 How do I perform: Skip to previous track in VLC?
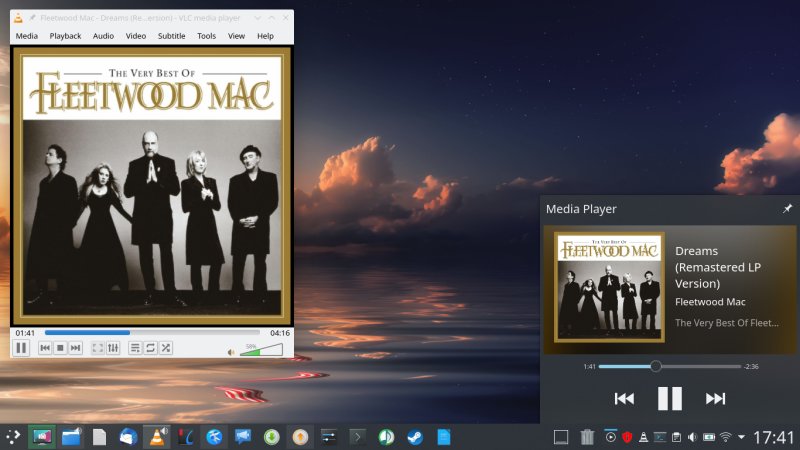click(45, 348)
